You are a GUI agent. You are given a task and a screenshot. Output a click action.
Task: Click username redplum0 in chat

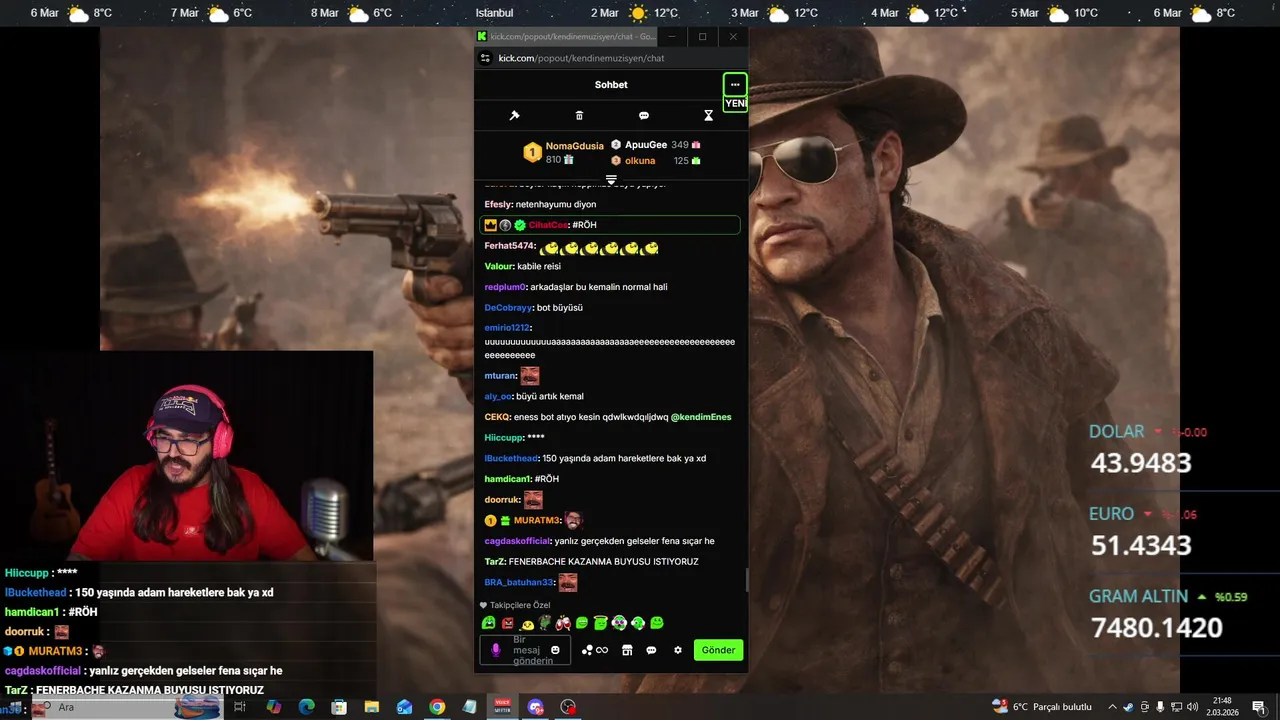pos(506,287)
